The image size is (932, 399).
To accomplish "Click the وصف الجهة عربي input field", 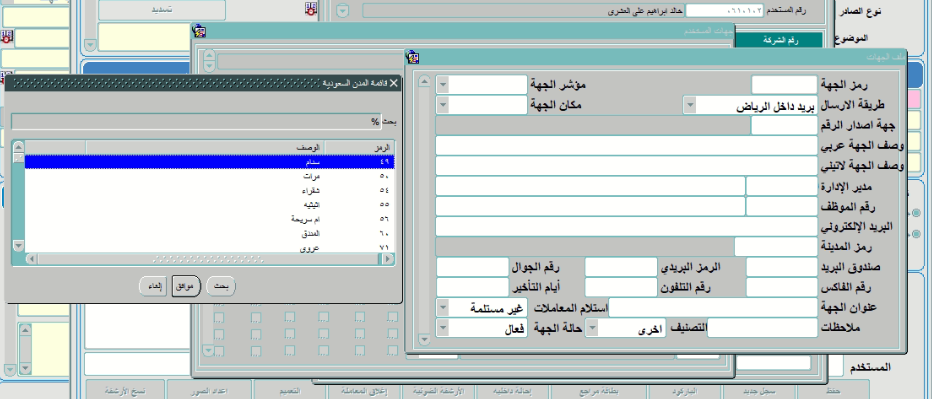I will (x=626, y=146).
